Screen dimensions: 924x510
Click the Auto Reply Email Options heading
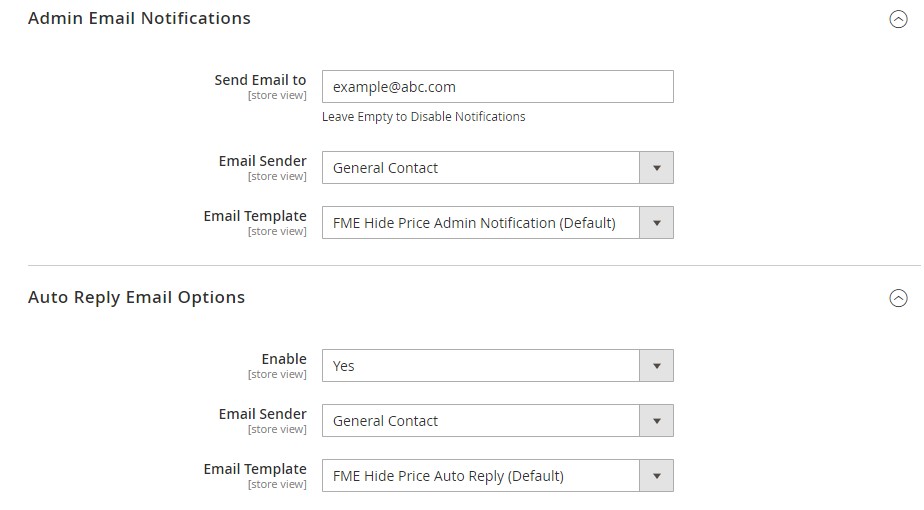point(136,297)
